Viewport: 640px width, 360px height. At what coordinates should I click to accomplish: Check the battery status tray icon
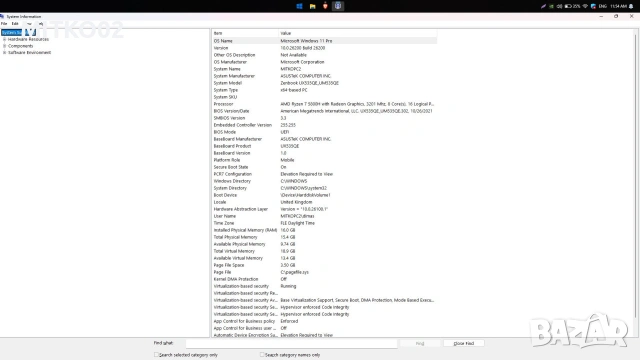(x=572, y=6)
